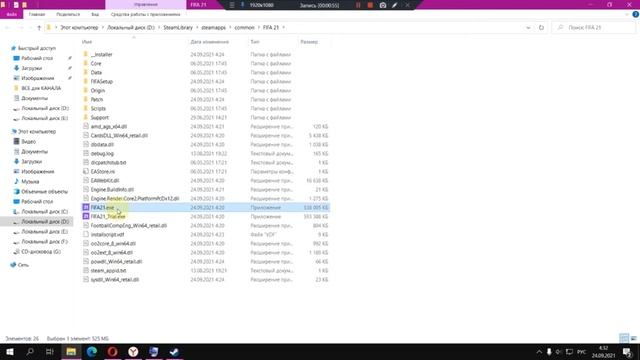Launch Opera browser from taskbar
This screenshot has width=640, height=360.
click(x=112, y=351)
